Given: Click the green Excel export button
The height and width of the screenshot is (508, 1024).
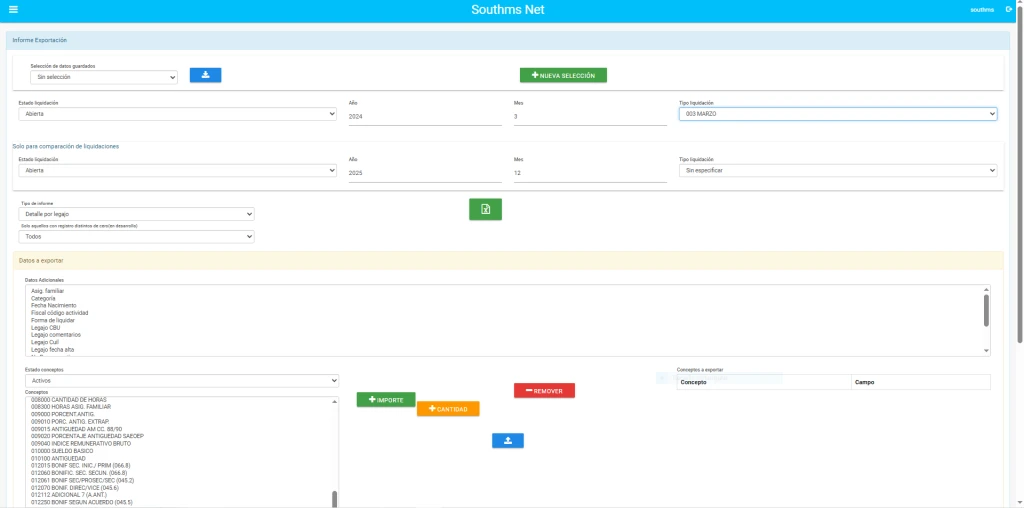Looking at the screenshot, I should click(485, 209).
